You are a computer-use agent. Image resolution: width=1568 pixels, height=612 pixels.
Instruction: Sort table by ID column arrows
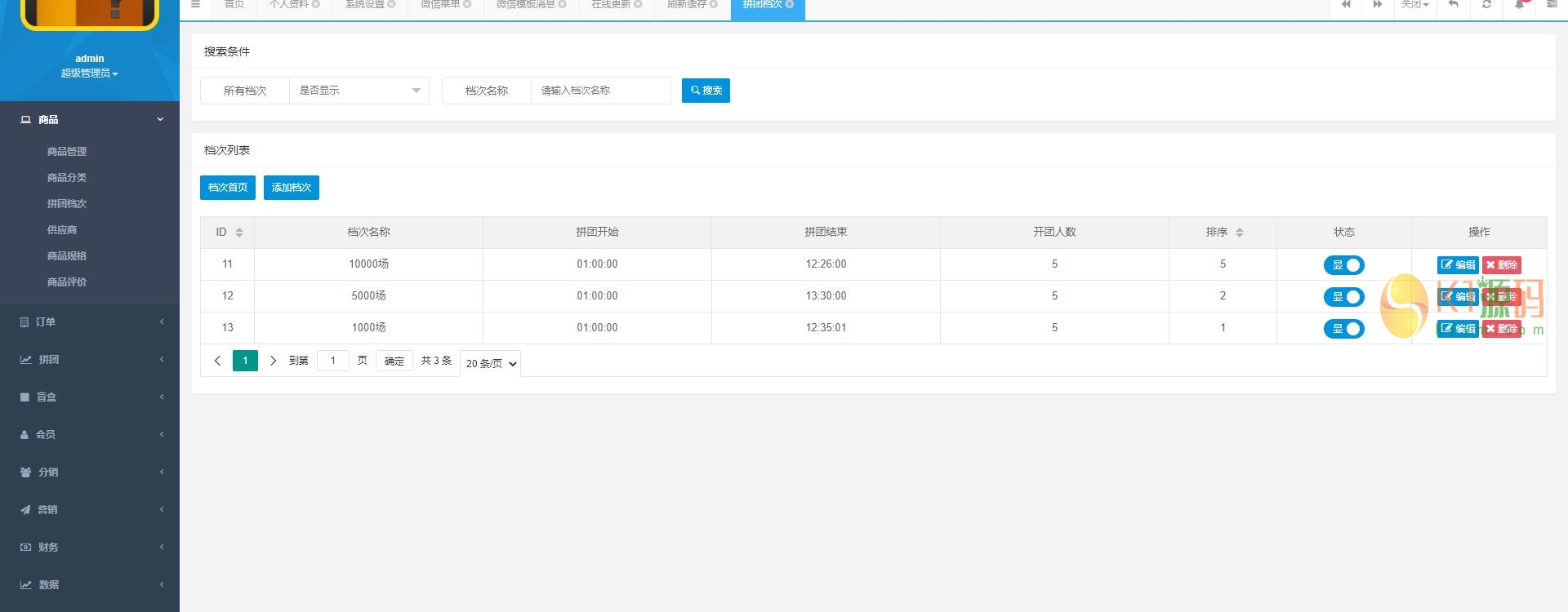[x=239, y=233]
